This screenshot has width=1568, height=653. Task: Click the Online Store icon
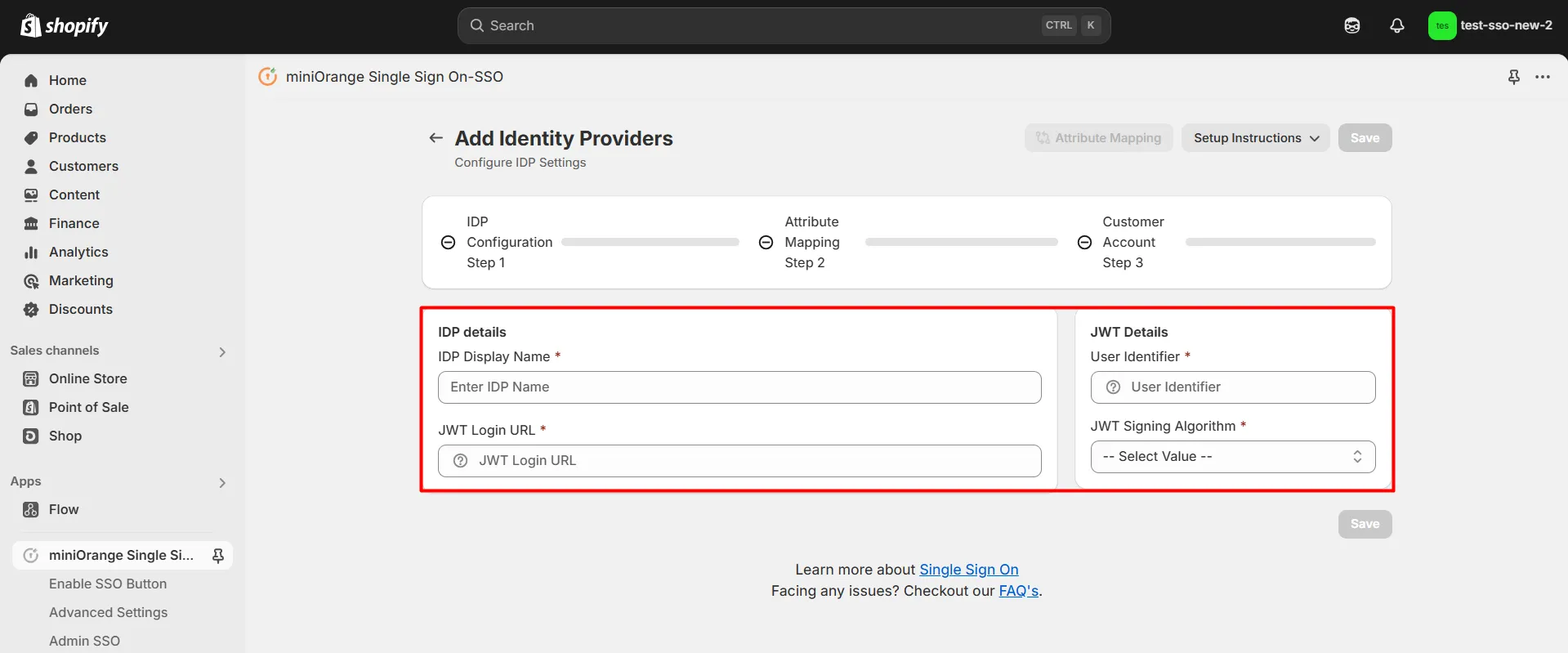coord(31,378)
